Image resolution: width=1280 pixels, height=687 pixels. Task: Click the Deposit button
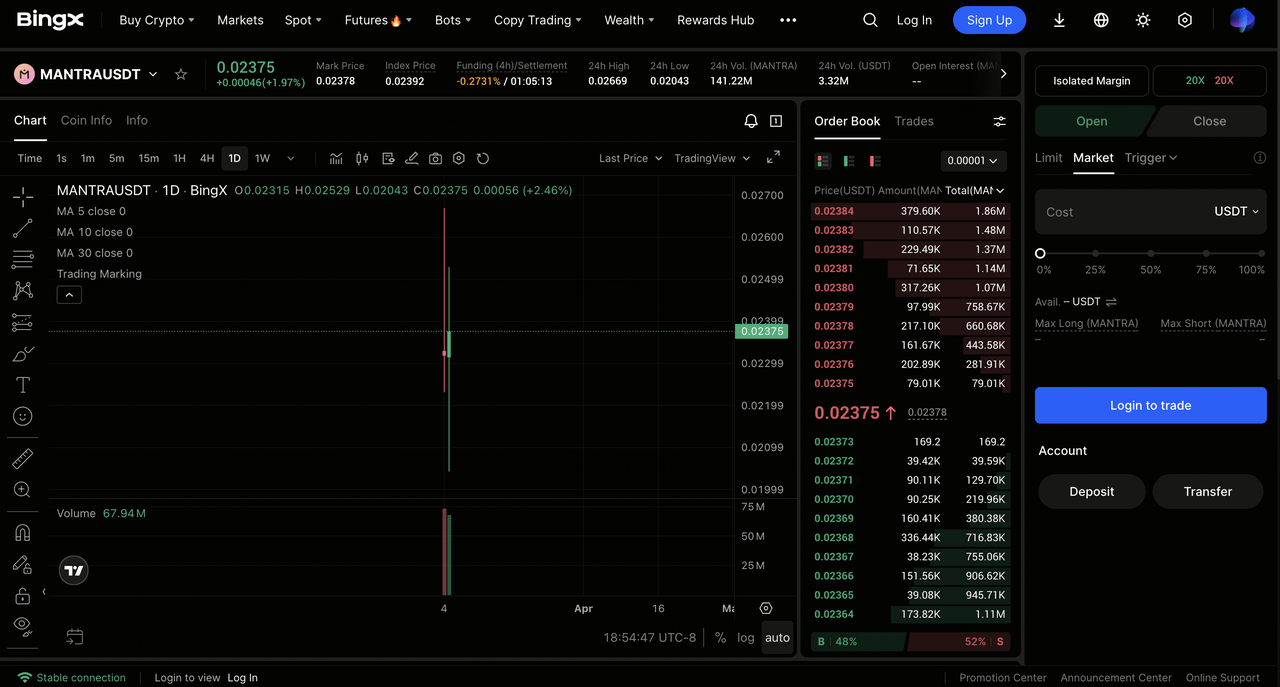[x=1092, y=491]
